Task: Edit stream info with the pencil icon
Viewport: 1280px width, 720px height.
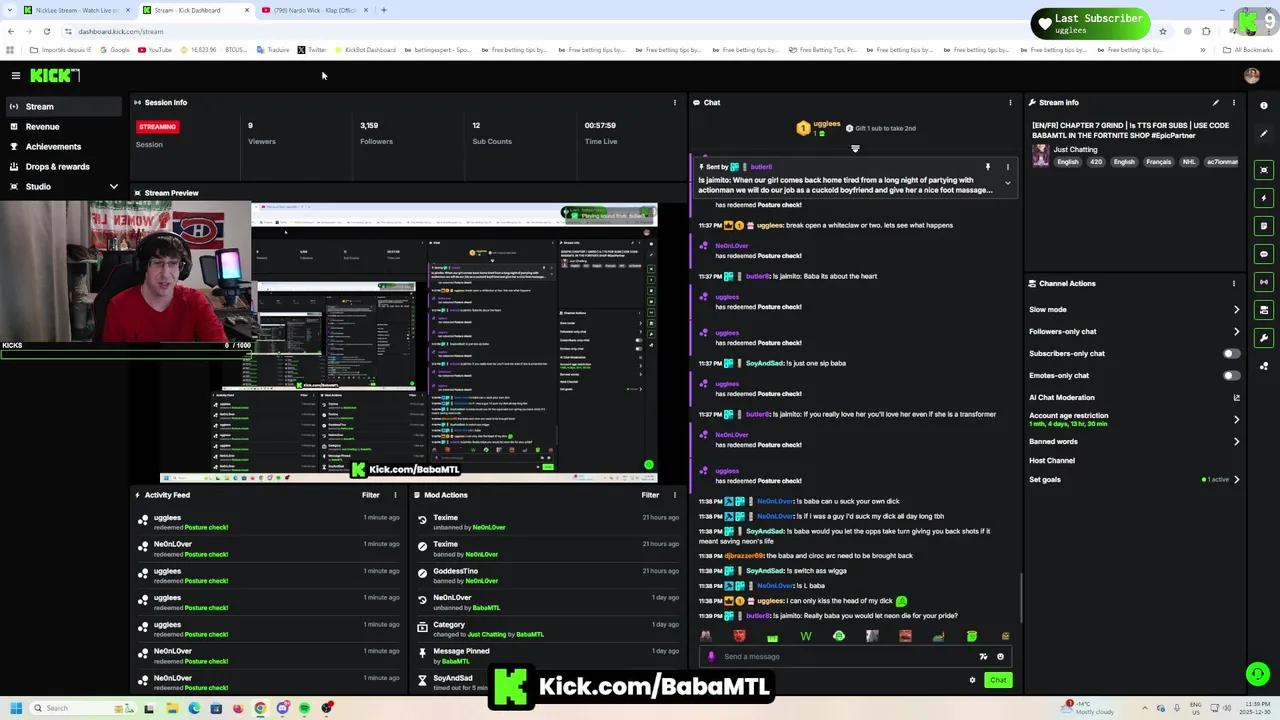Action: [x=1216, y=102]
